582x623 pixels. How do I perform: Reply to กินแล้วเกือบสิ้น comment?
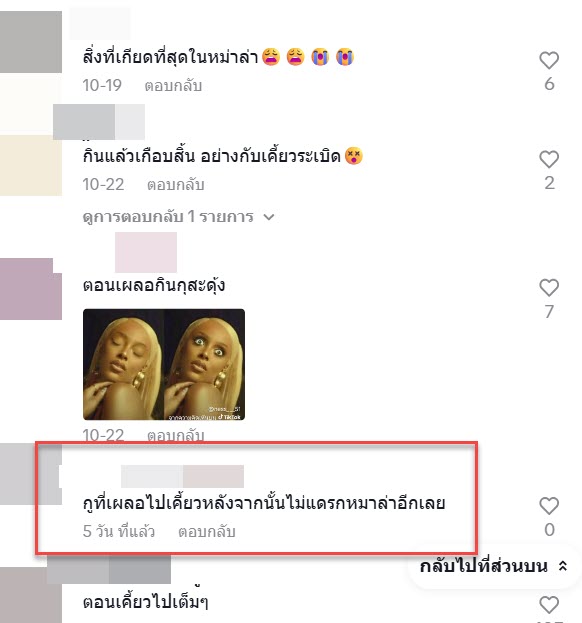click(x=176, y=184)
